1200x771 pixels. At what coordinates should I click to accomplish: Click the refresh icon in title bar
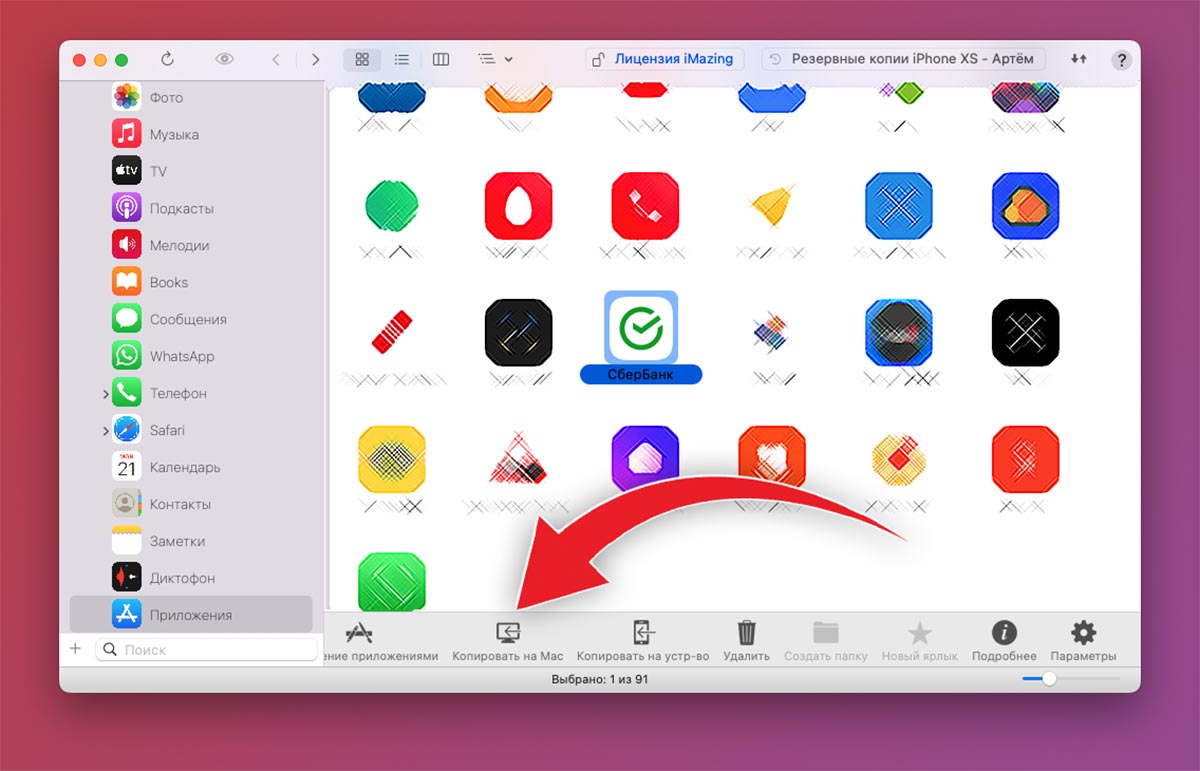[167, 59]
